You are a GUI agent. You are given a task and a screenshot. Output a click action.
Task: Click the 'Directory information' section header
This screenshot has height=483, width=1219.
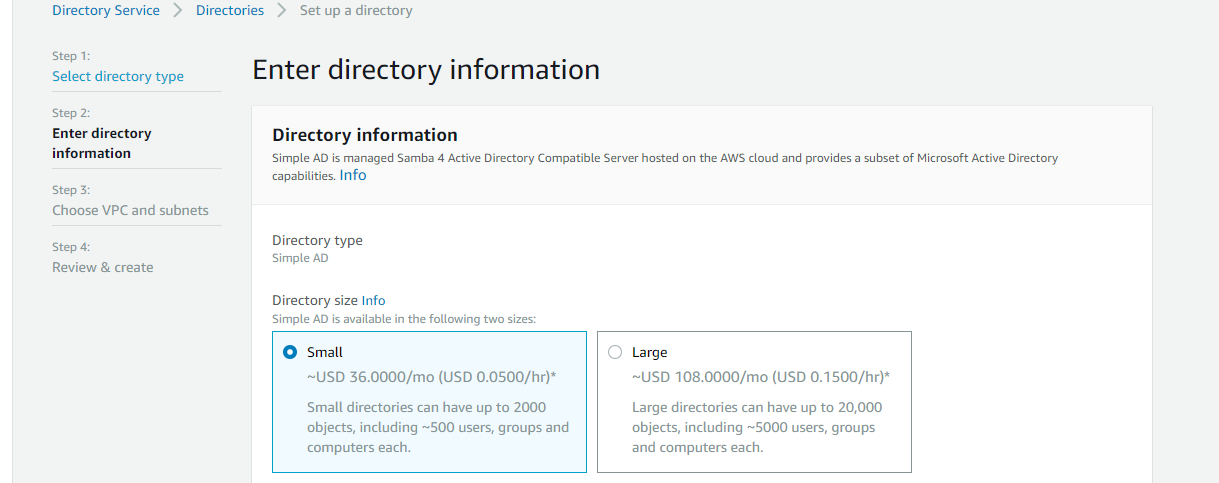point(365,135)
